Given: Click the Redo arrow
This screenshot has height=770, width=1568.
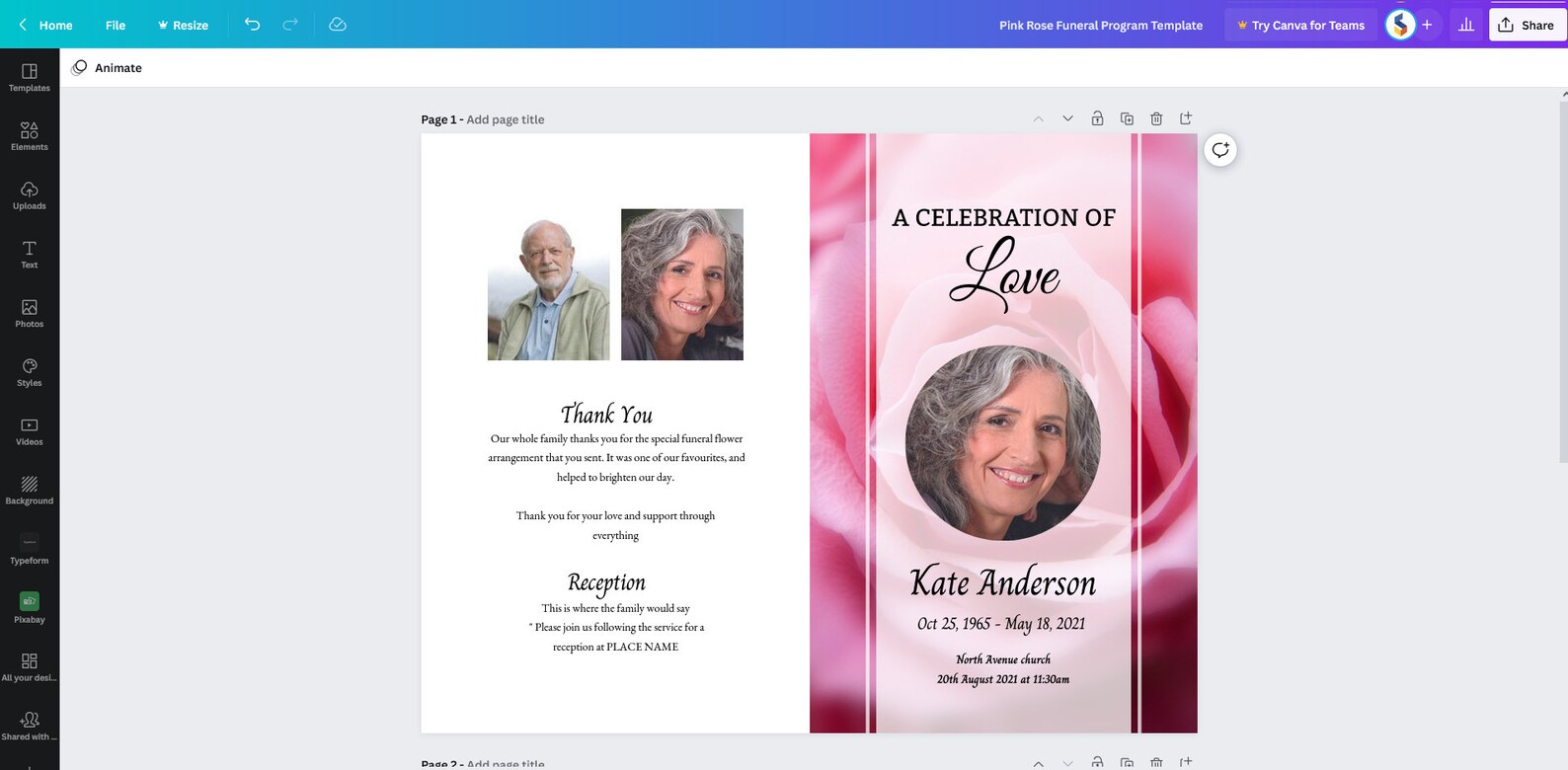Looking at the screenshot, I should [x=290, y=25].
